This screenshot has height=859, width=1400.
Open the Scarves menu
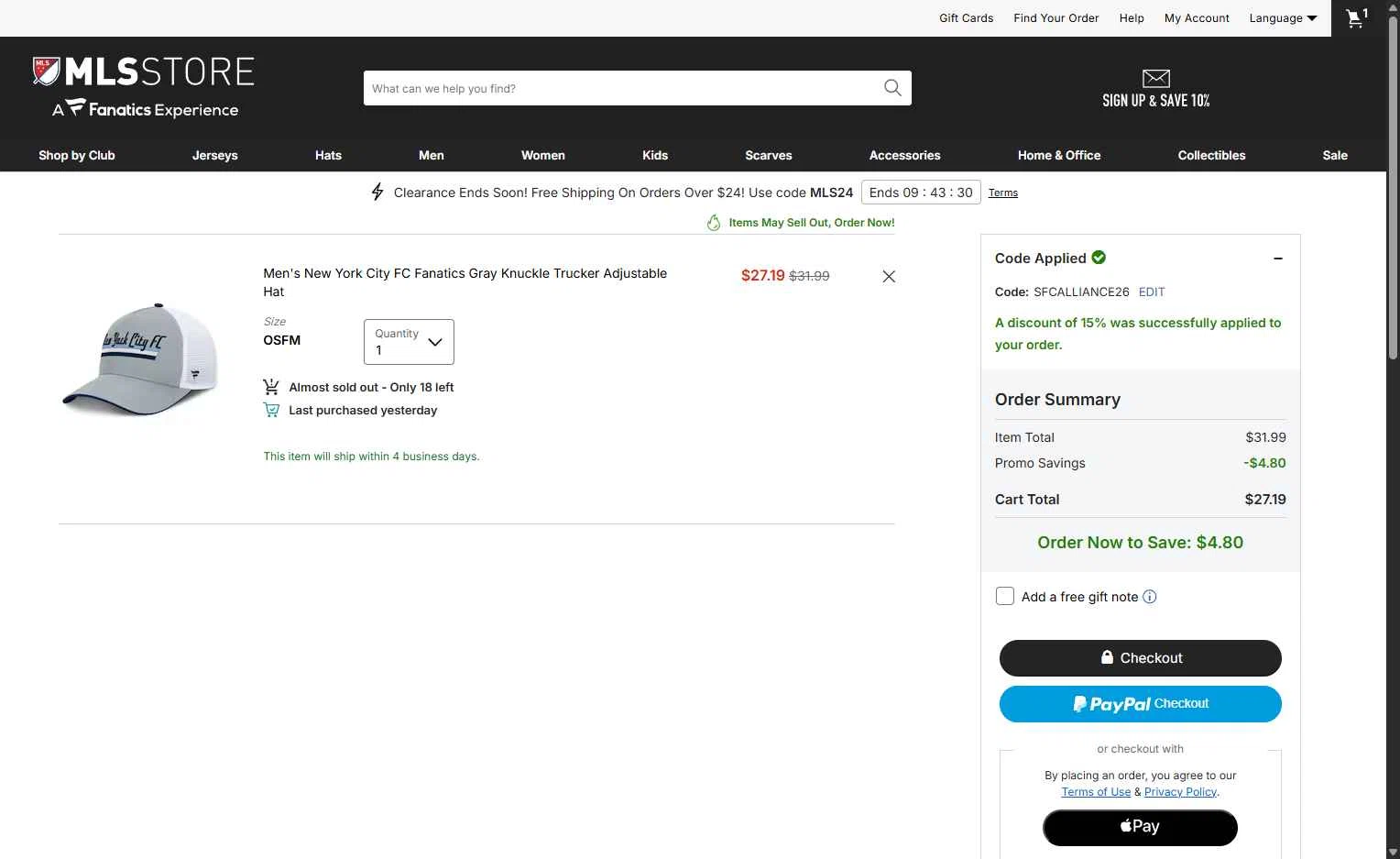[x=769, y=155]
